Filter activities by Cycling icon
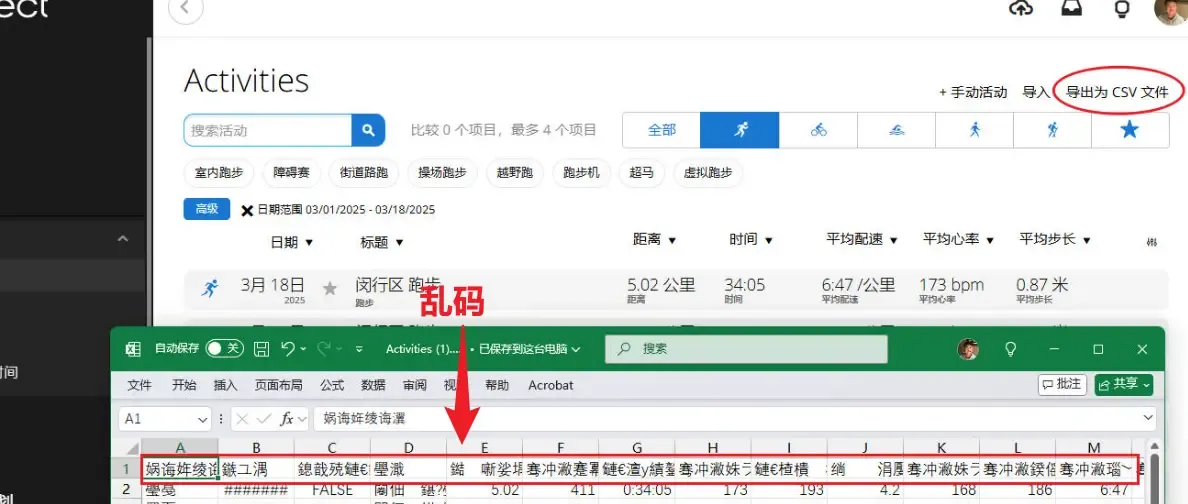1188x504 pixels. pyautogui.click(x=818, y=130)
